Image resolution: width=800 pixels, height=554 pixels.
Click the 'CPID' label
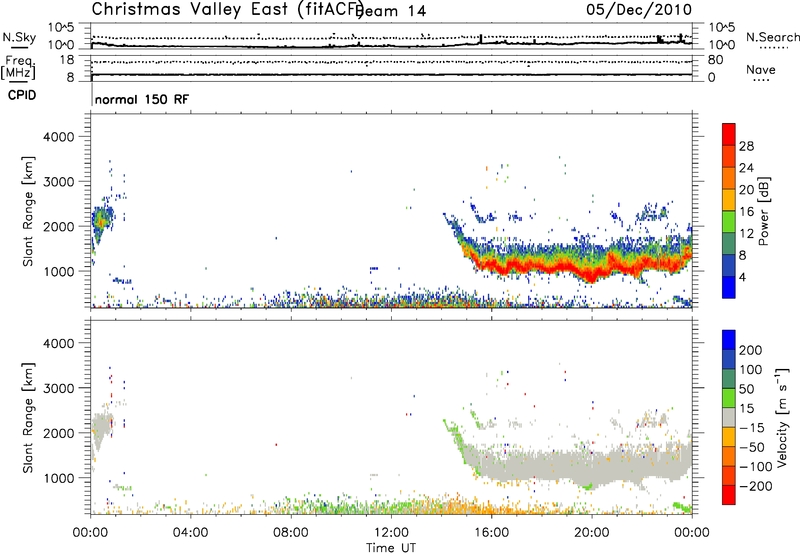tap(22, 95)
